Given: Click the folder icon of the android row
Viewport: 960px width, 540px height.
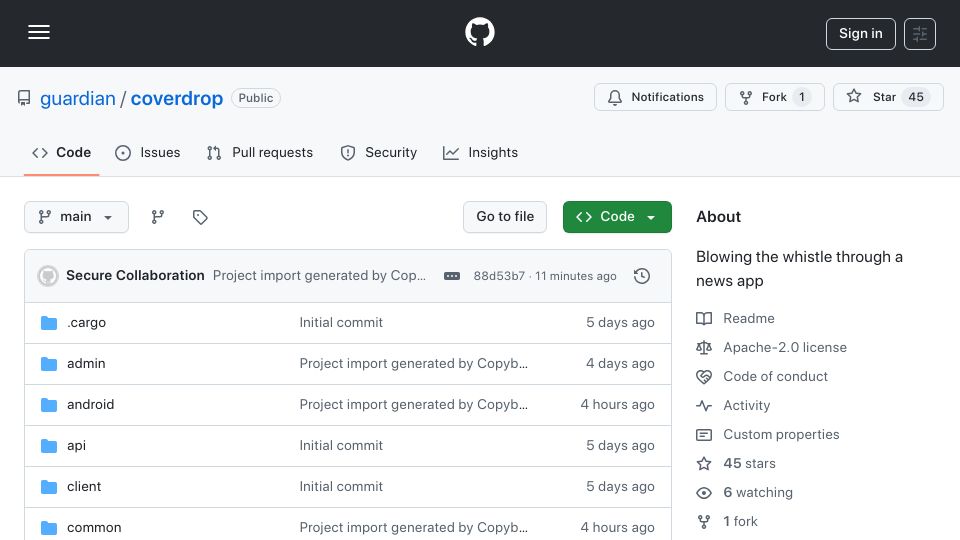Looking at the screenshot, I should point(49,405).
